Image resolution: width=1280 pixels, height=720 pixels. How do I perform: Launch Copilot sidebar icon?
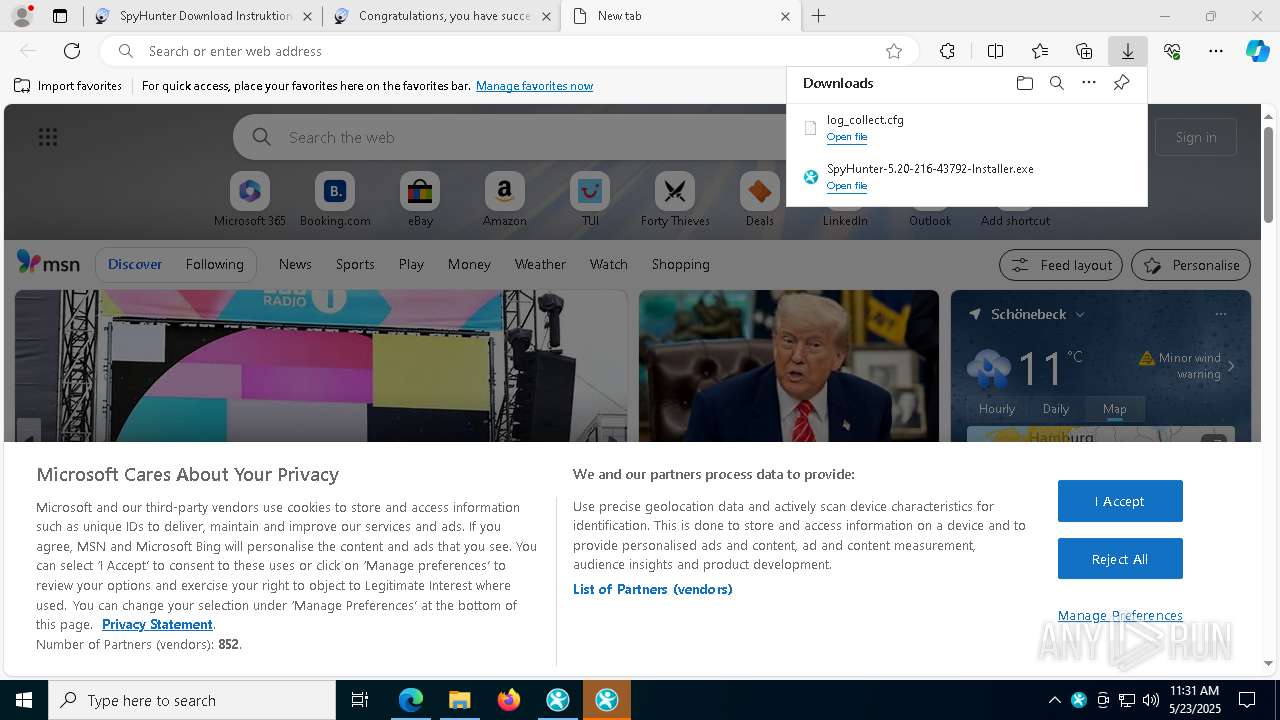point(1257,51)
